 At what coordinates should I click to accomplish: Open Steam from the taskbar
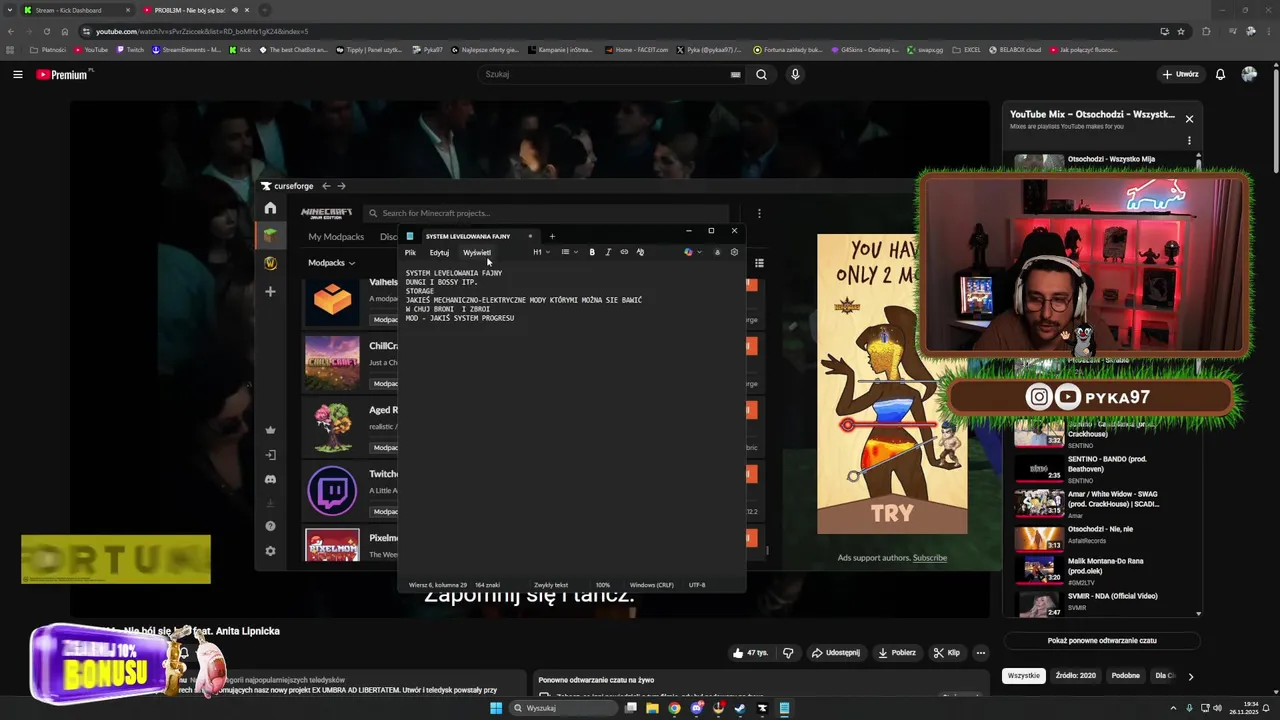click(x=740, y=708)
